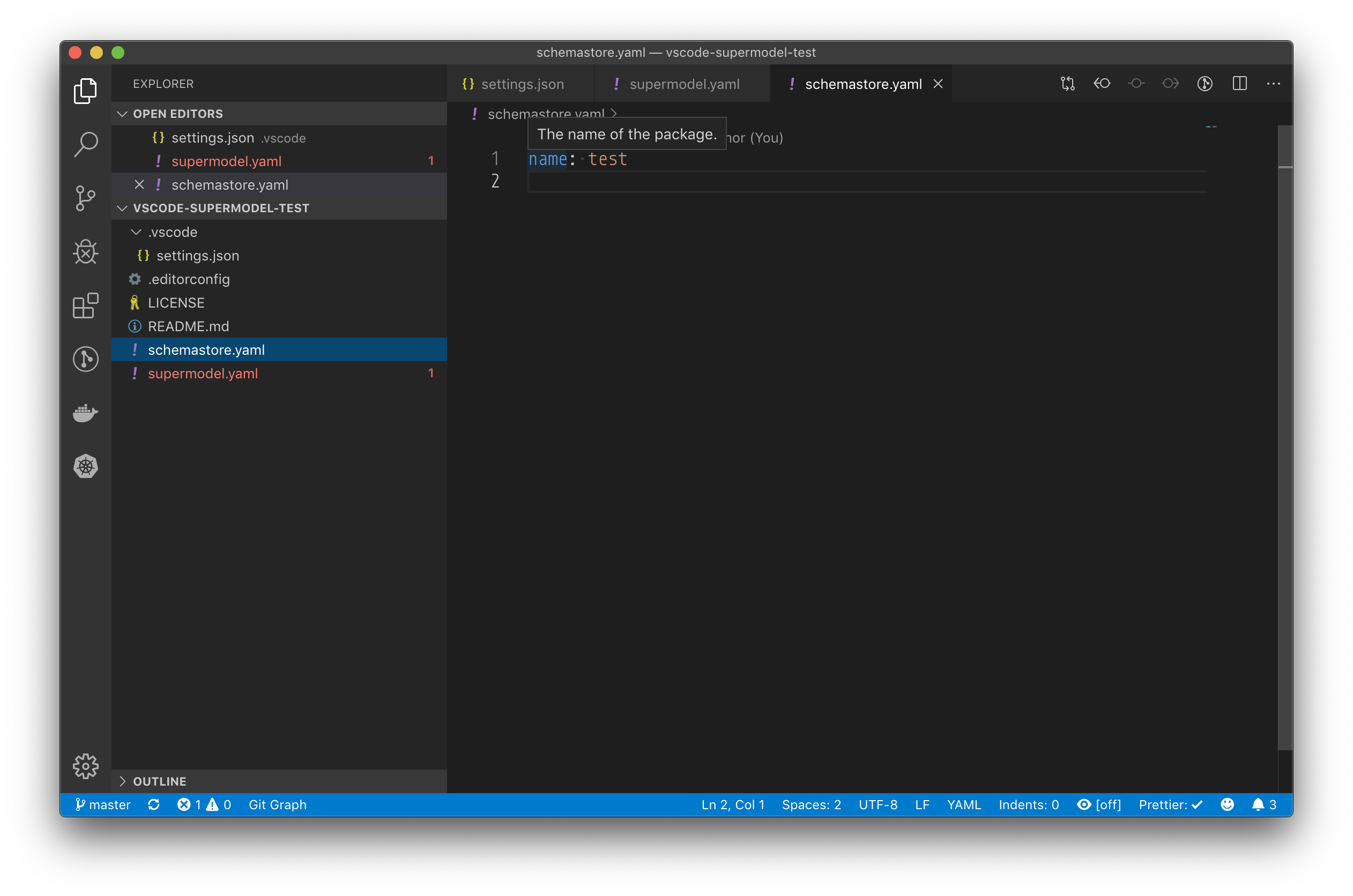Change Spaces: 2 indentation setting

(811, 804)
